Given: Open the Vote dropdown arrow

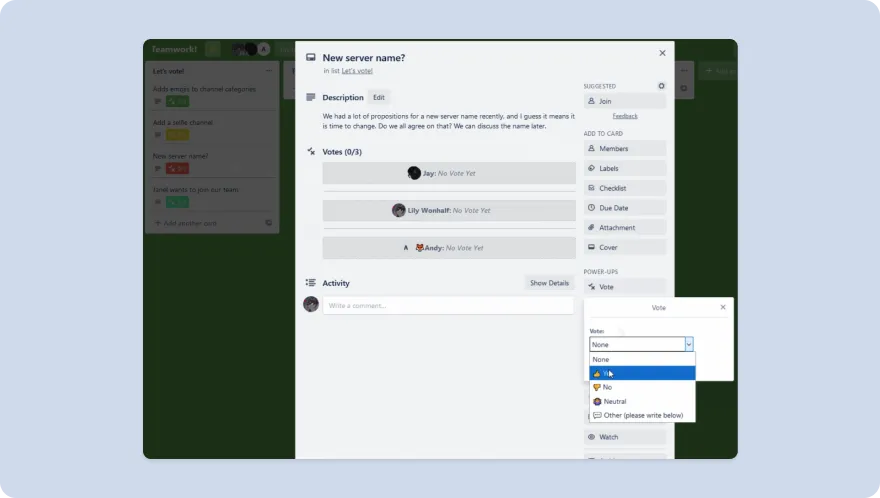Looking at the screenshot, I should click(x=688, y=344).
